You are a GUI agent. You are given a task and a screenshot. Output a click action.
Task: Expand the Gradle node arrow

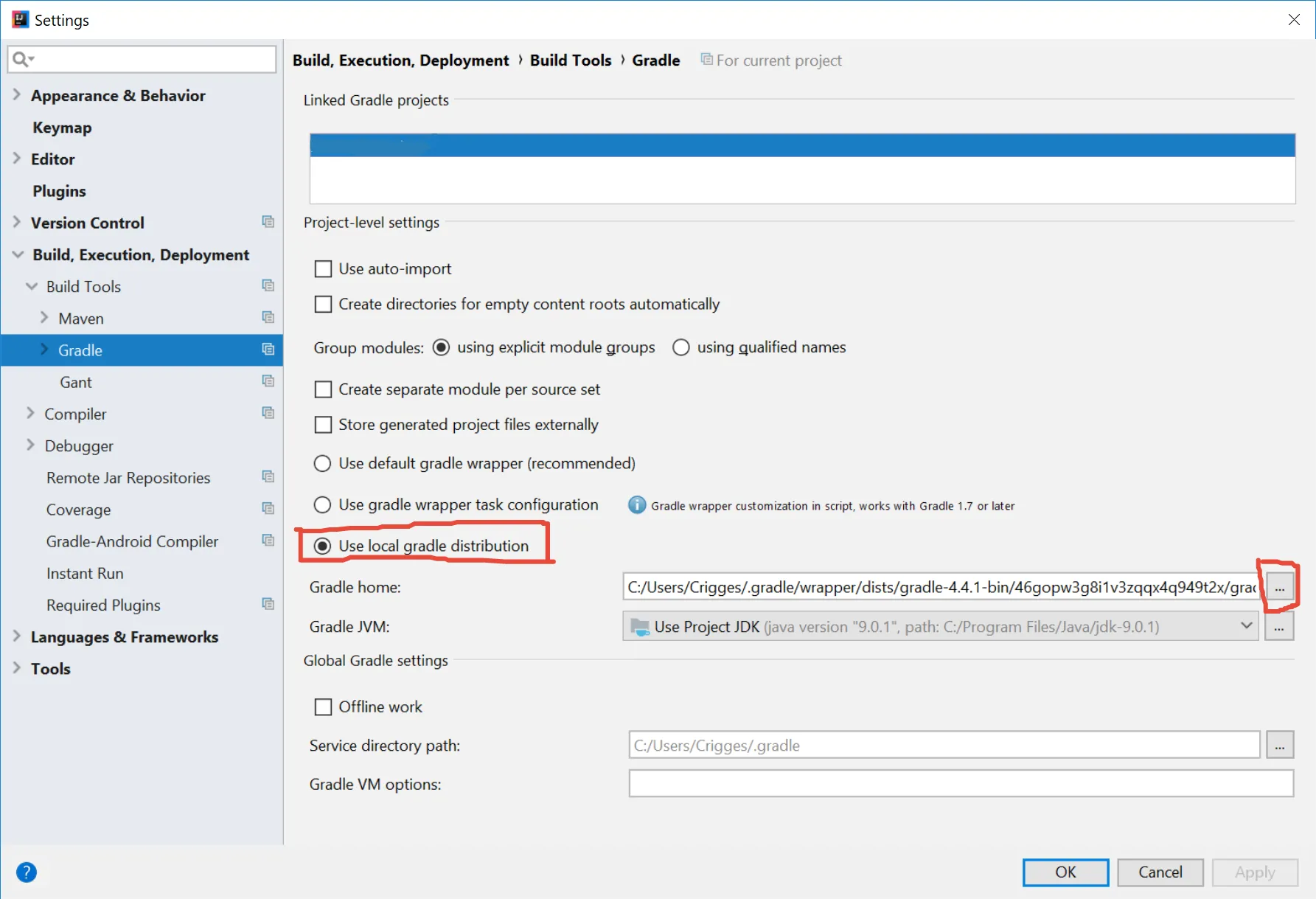[44, 350]
